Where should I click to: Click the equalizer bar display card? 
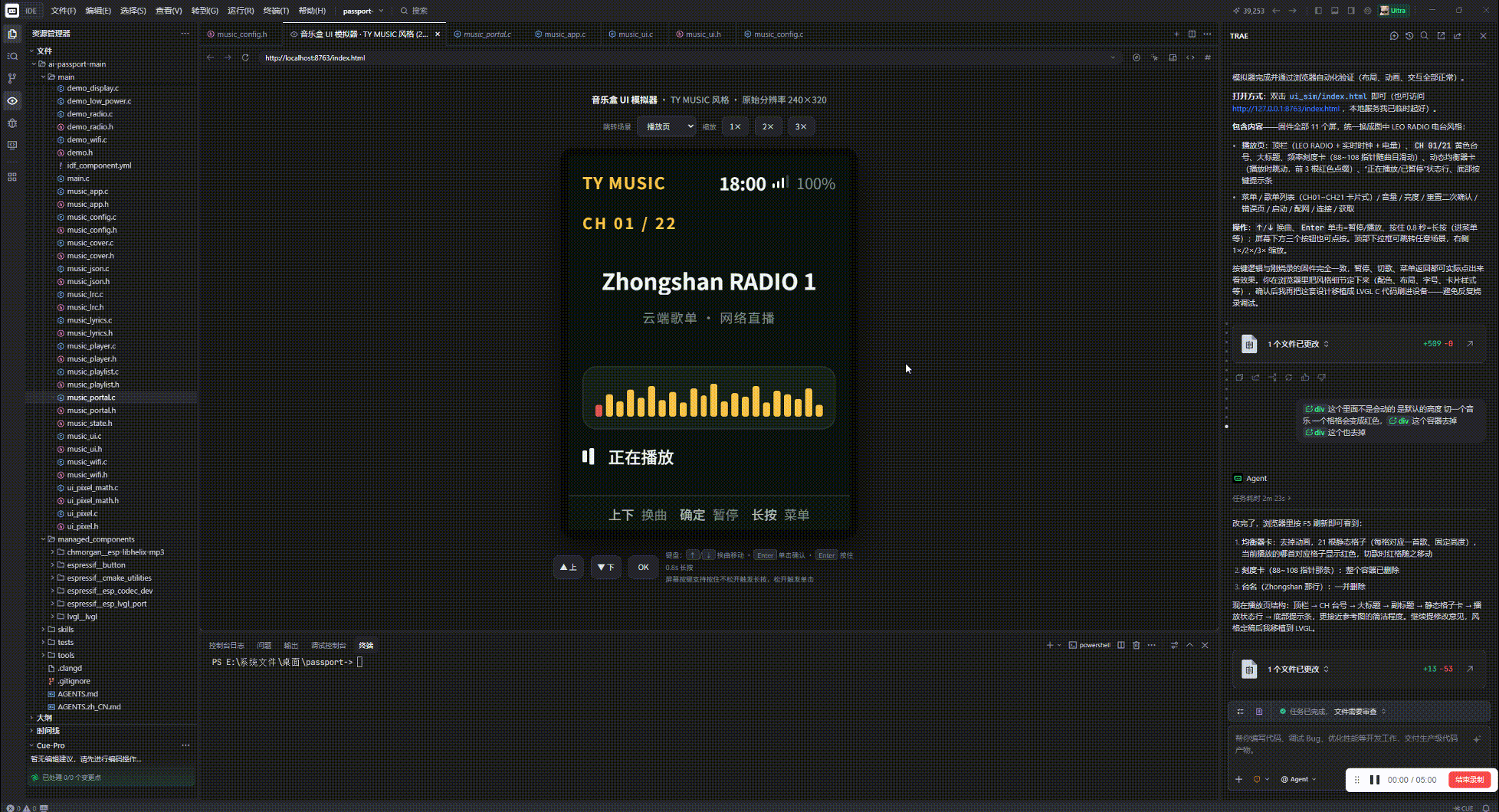tap(709, 398)
